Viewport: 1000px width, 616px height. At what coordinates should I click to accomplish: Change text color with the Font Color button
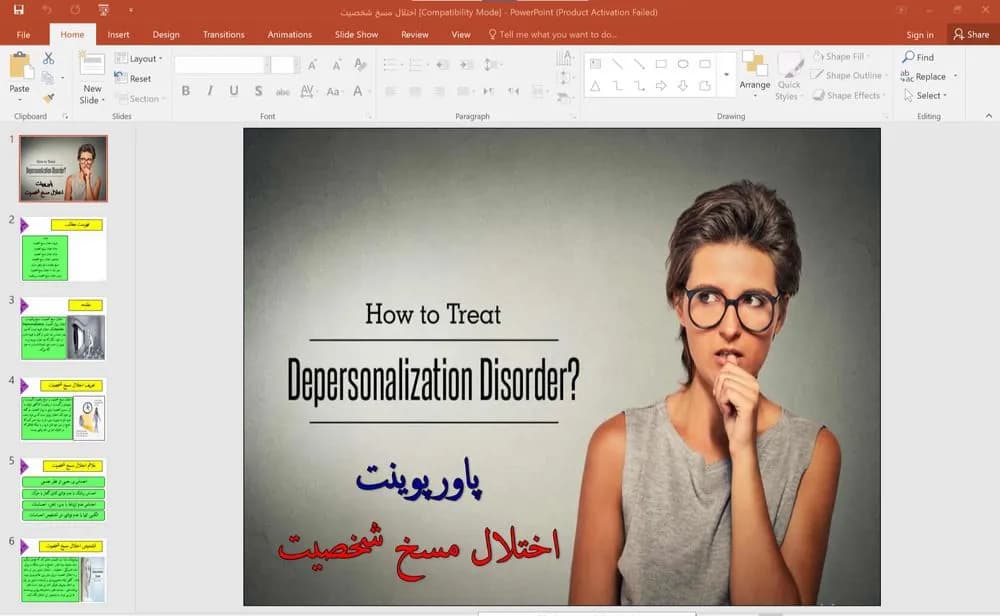click(x=358, y=91)
